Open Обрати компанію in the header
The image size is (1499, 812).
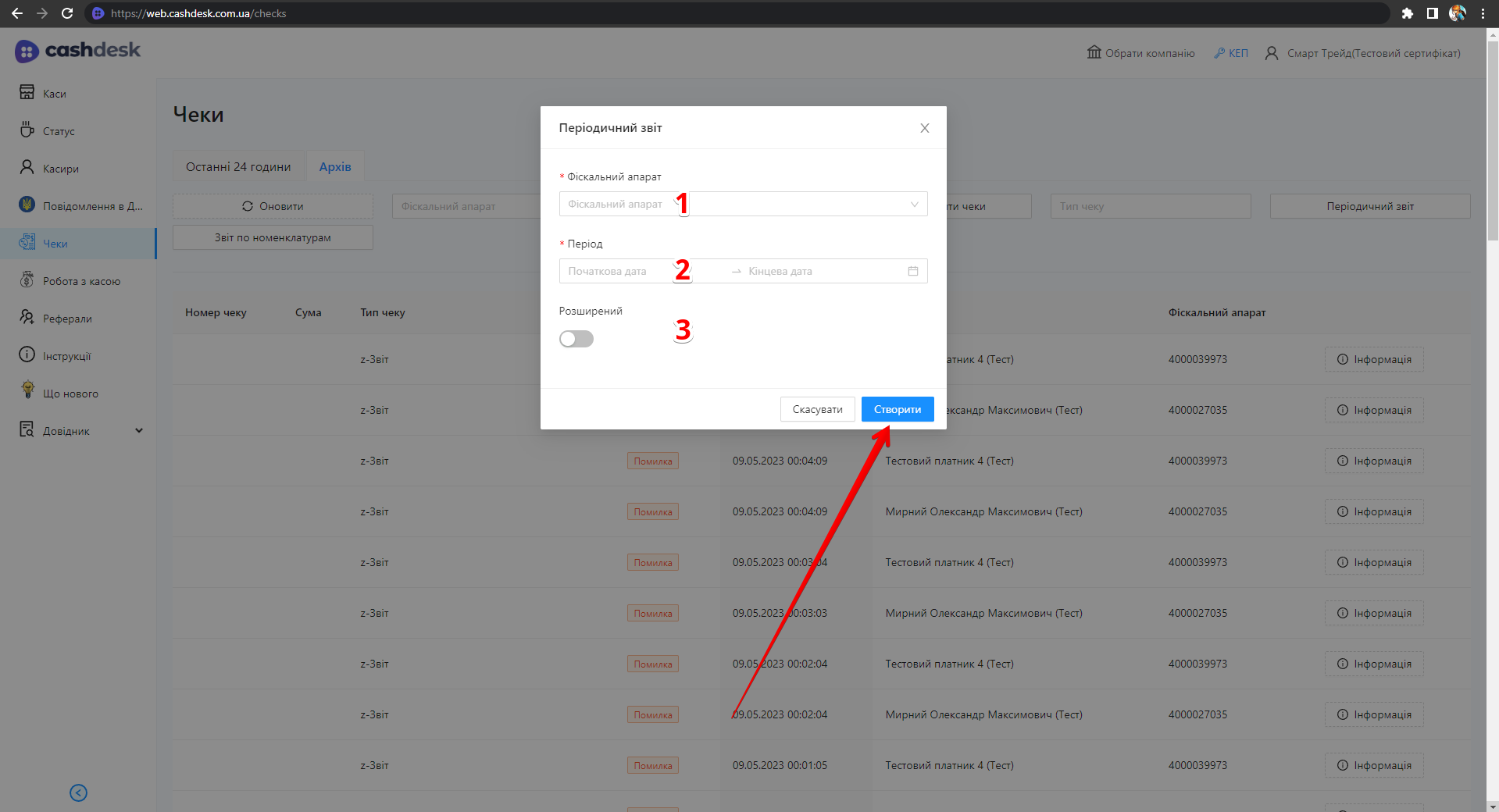tap(1140, 53)
